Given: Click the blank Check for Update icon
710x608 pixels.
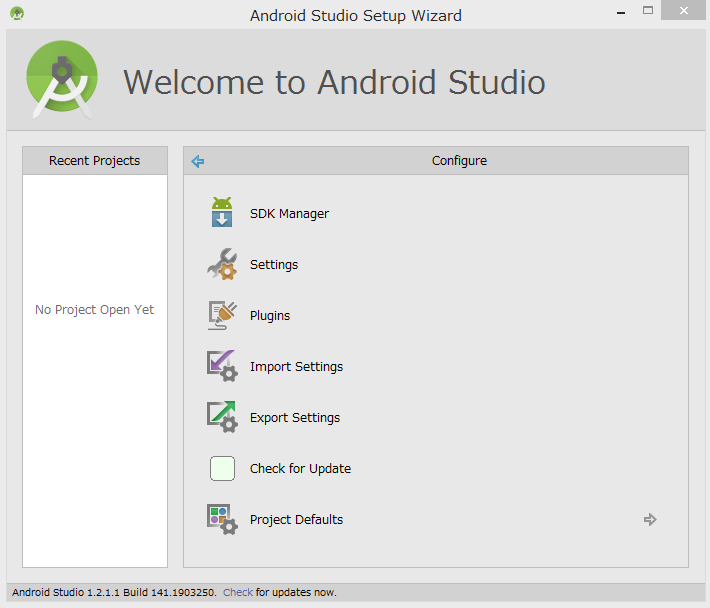Looking at the screenshot, I should pos(222,468).
